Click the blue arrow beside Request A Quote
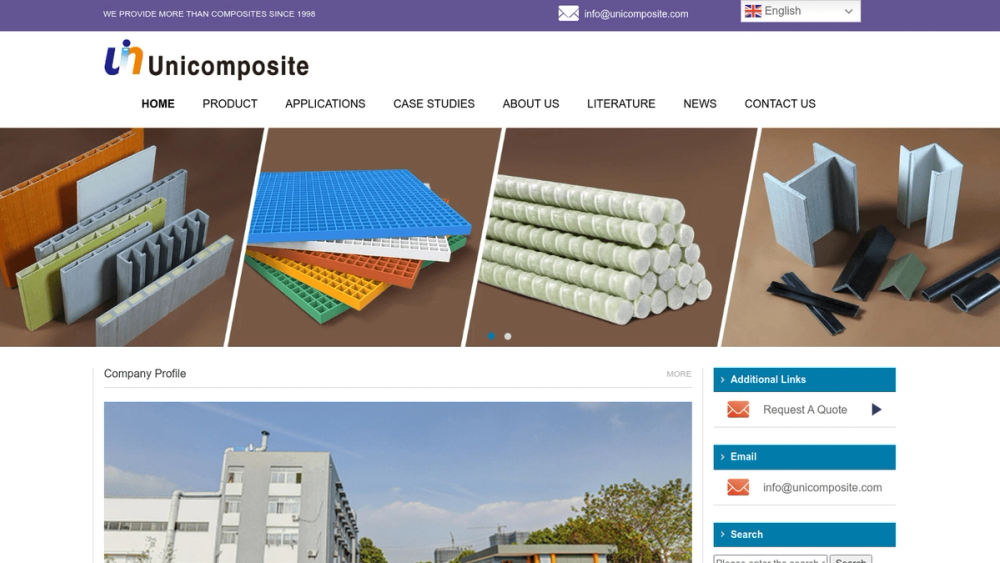This screenshot has width=1000, height=563. tap(876, 409)
